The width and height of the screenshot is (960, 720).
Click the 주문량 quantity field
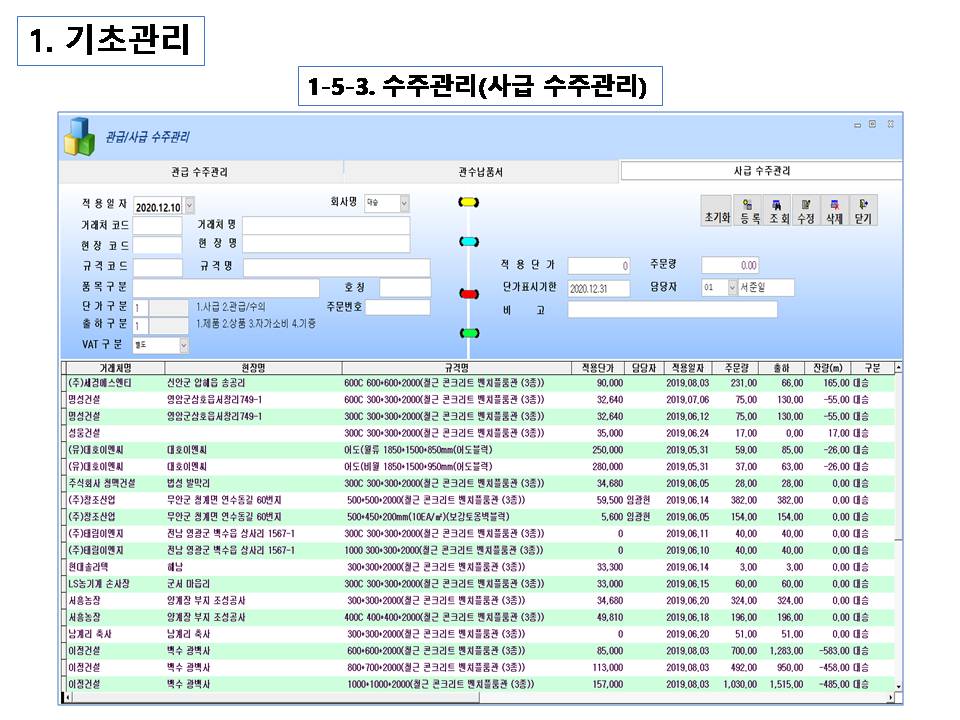(730, 265)
